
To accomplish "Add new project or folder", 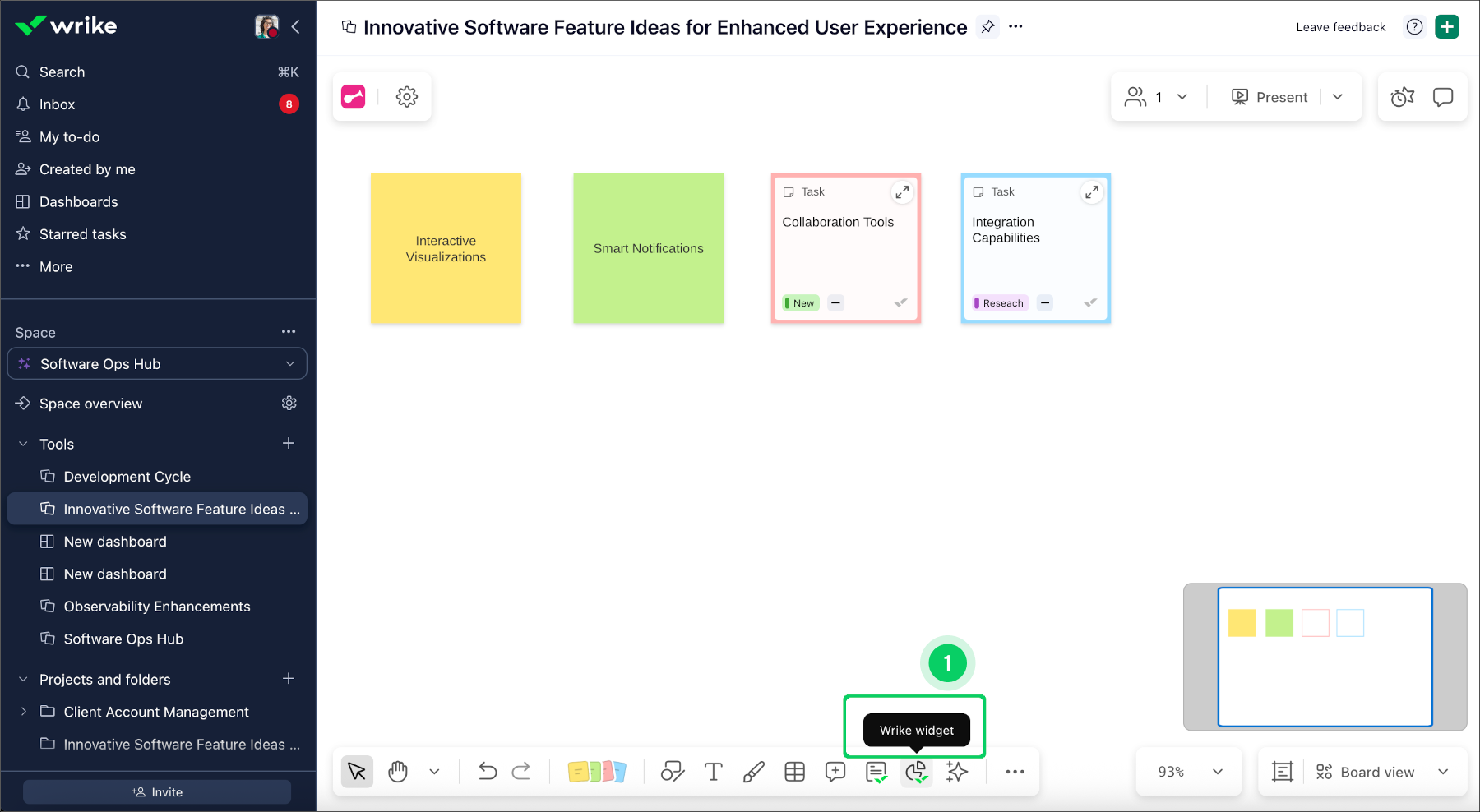I will [x=289, y=679].
